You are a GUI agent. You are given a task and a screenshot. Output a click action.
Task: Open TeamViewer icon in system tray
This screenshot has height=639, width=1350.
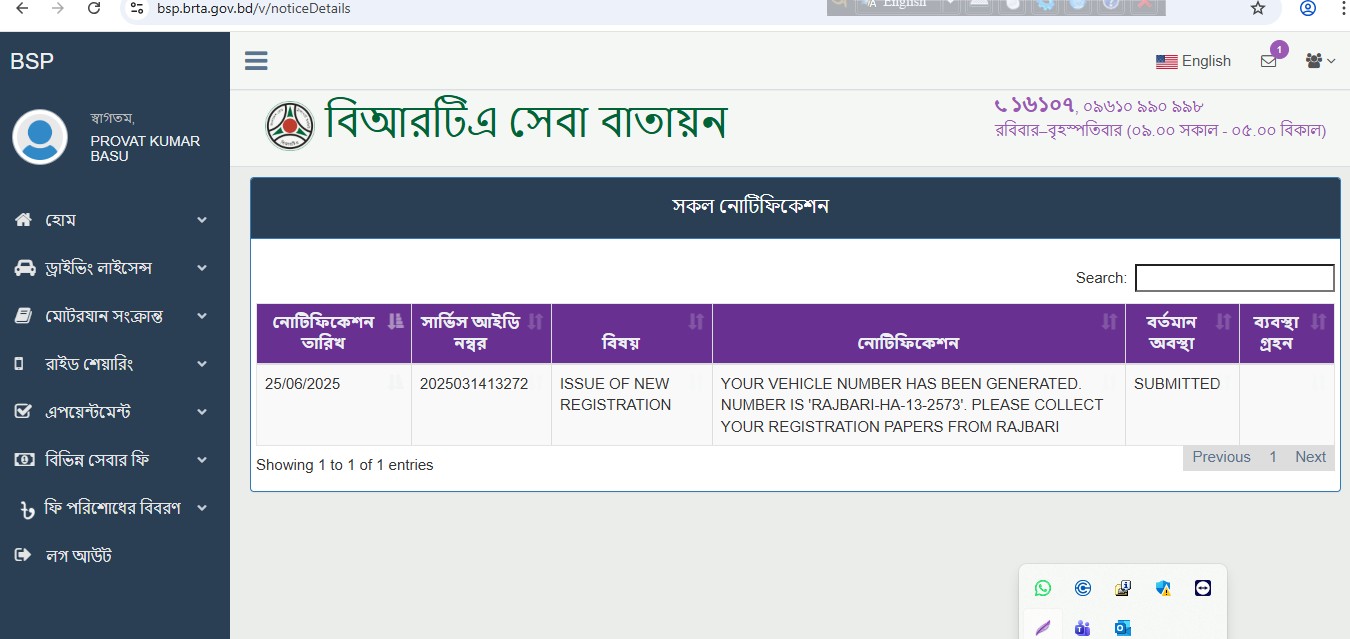pos(1203,588)
